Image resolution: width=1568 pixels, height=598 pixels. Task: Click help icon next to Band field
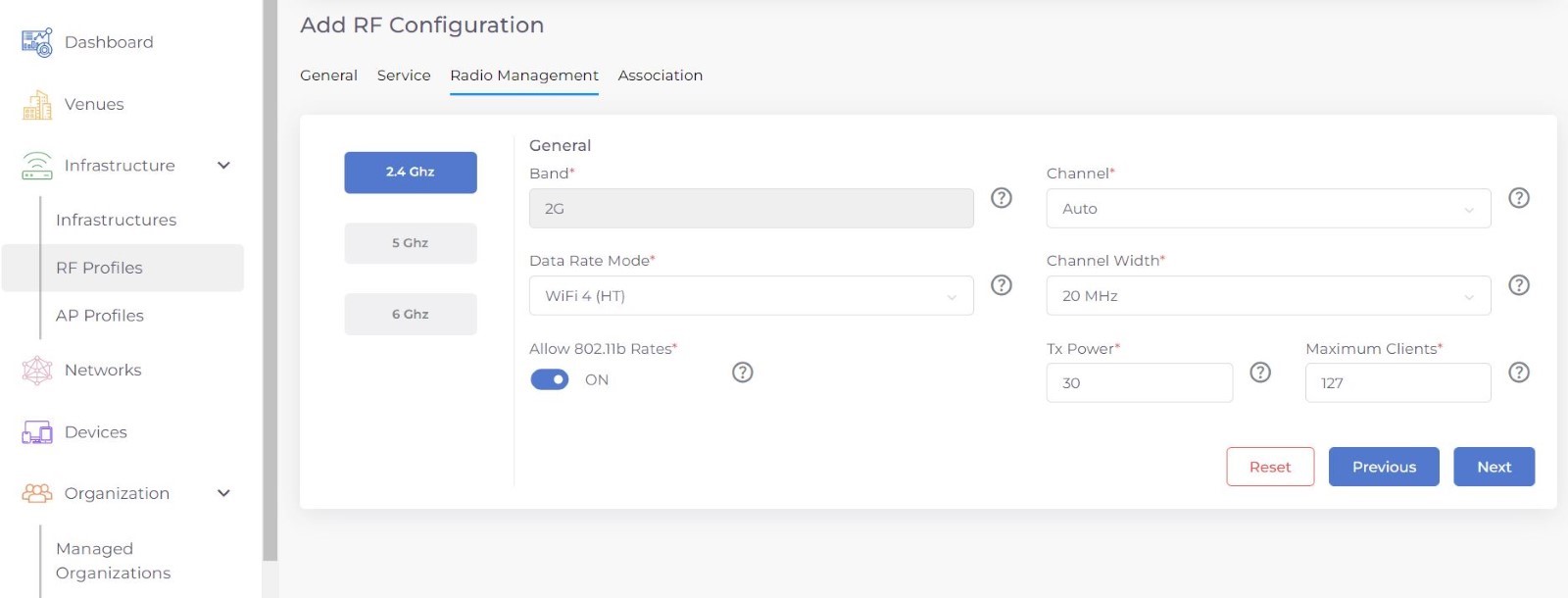(x=1001, y=198)
